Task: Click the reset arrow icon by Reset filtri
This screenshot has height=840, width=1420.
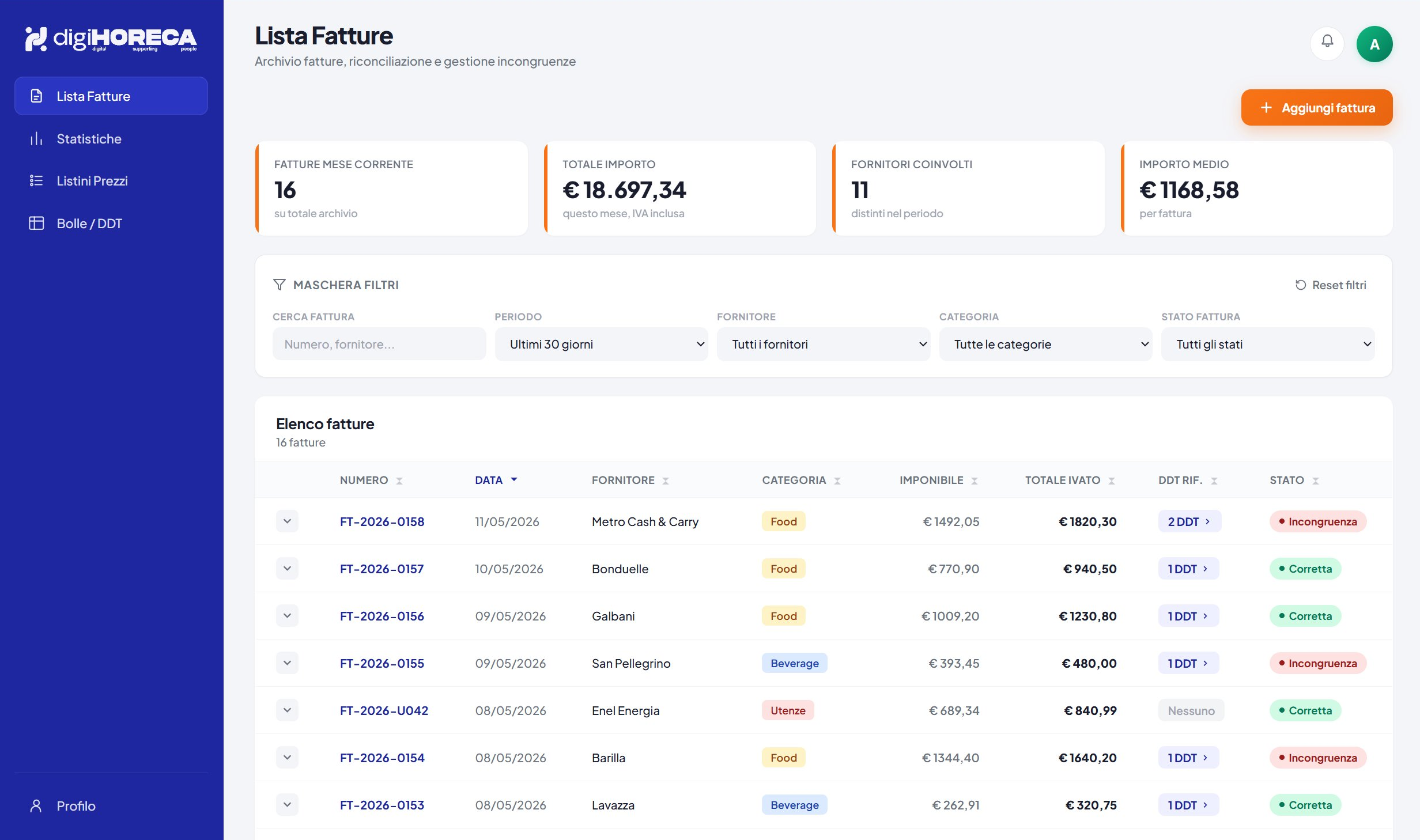Action: pyautogui.click(x=1301, y=285)
